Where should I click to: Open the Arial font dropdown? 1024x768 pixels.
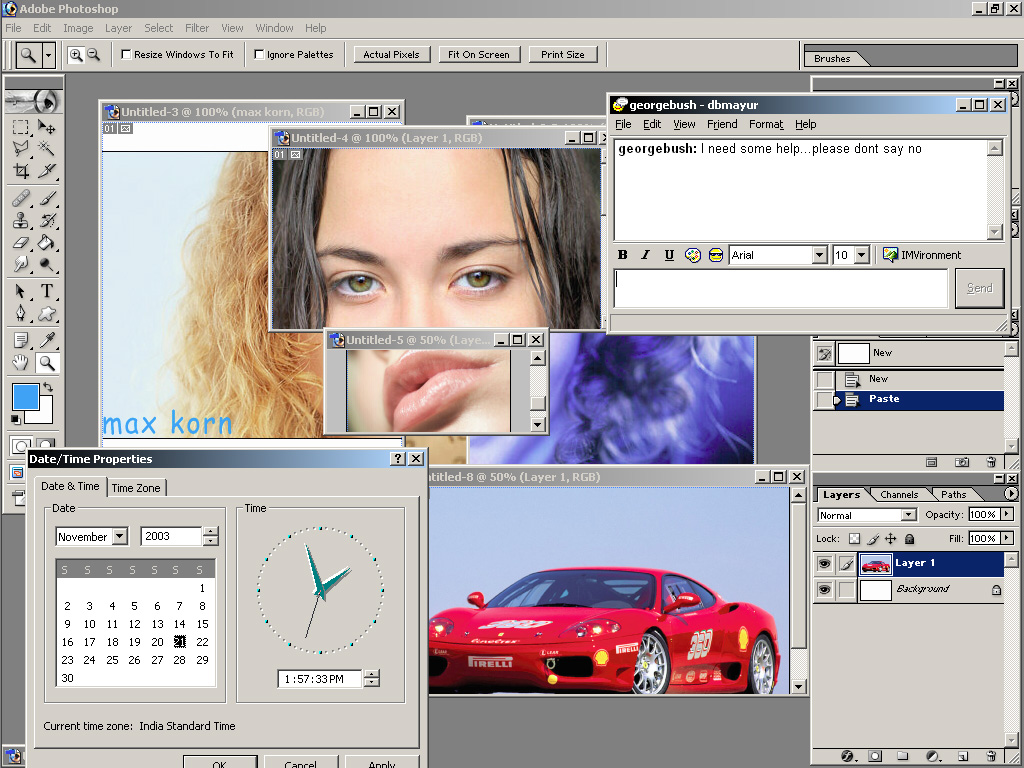coord(820,255)
